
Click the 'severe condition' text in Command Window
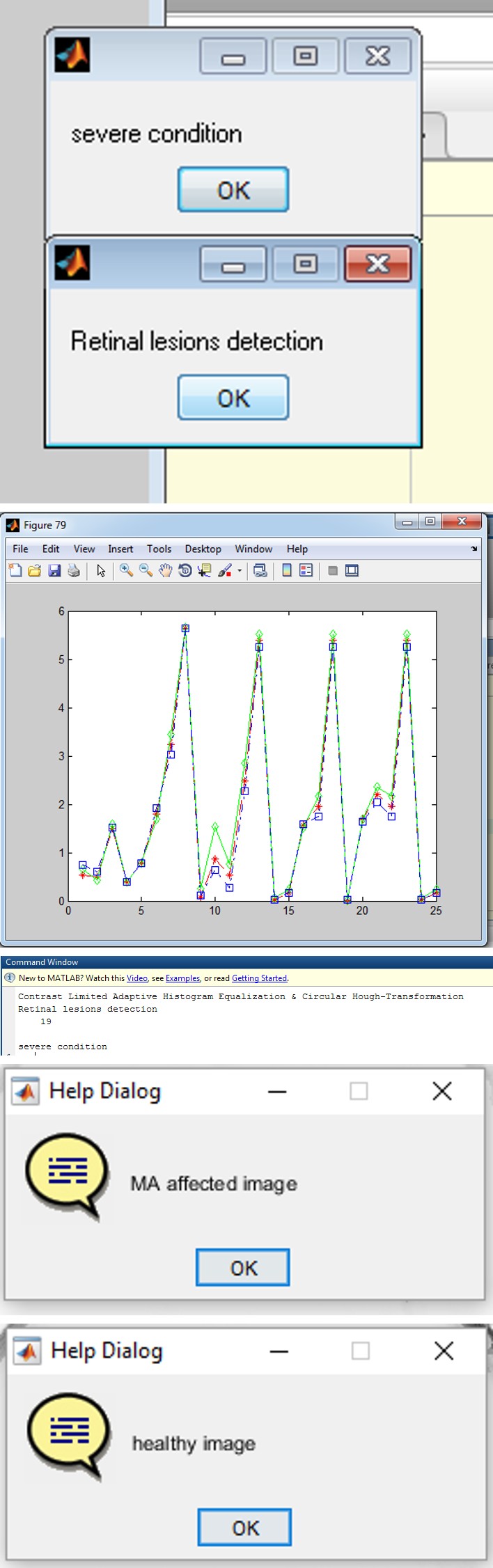(x=63, y=1046)
